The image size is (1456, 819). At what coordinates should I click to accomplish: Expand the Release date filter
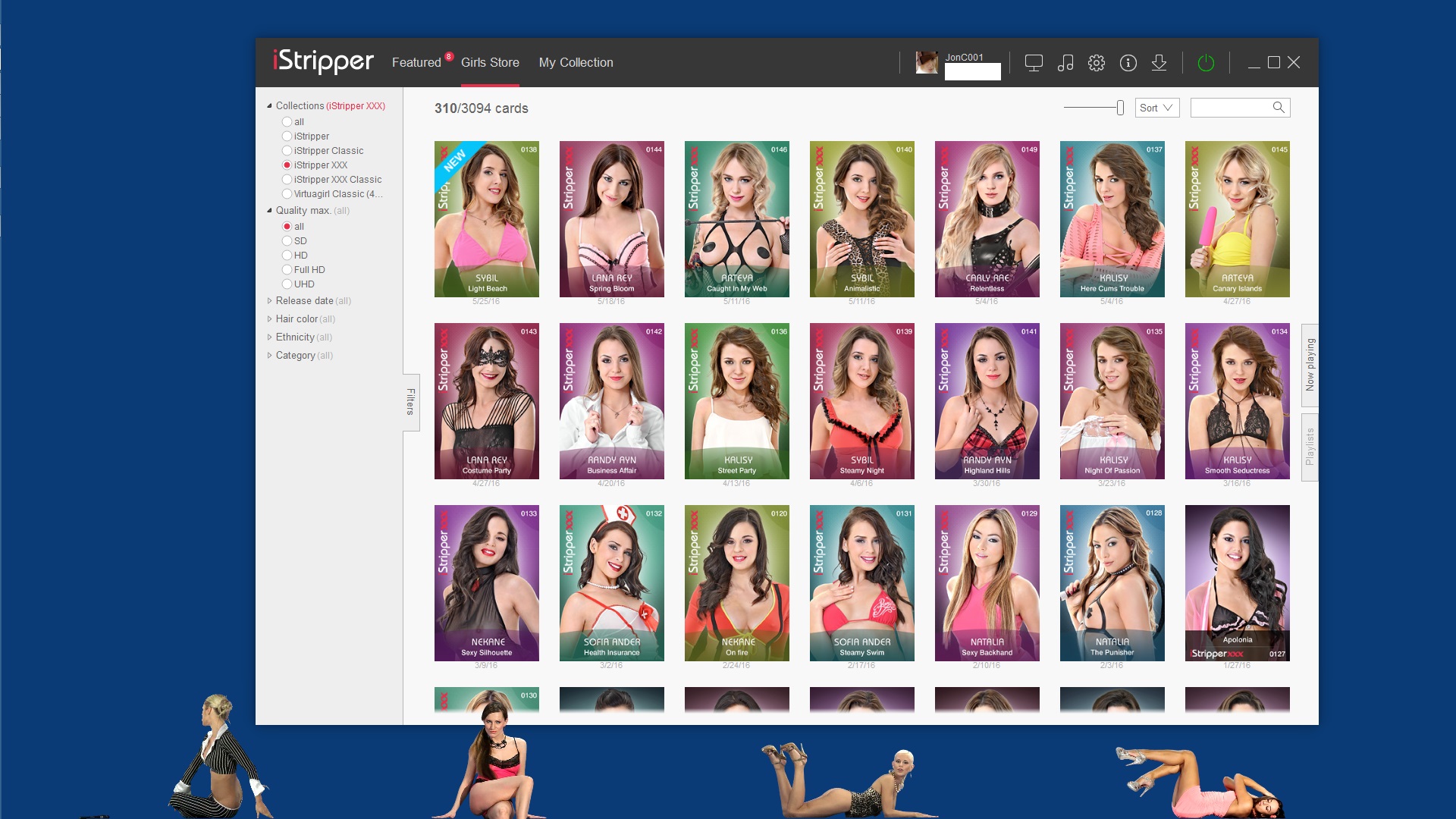[269, 301]
